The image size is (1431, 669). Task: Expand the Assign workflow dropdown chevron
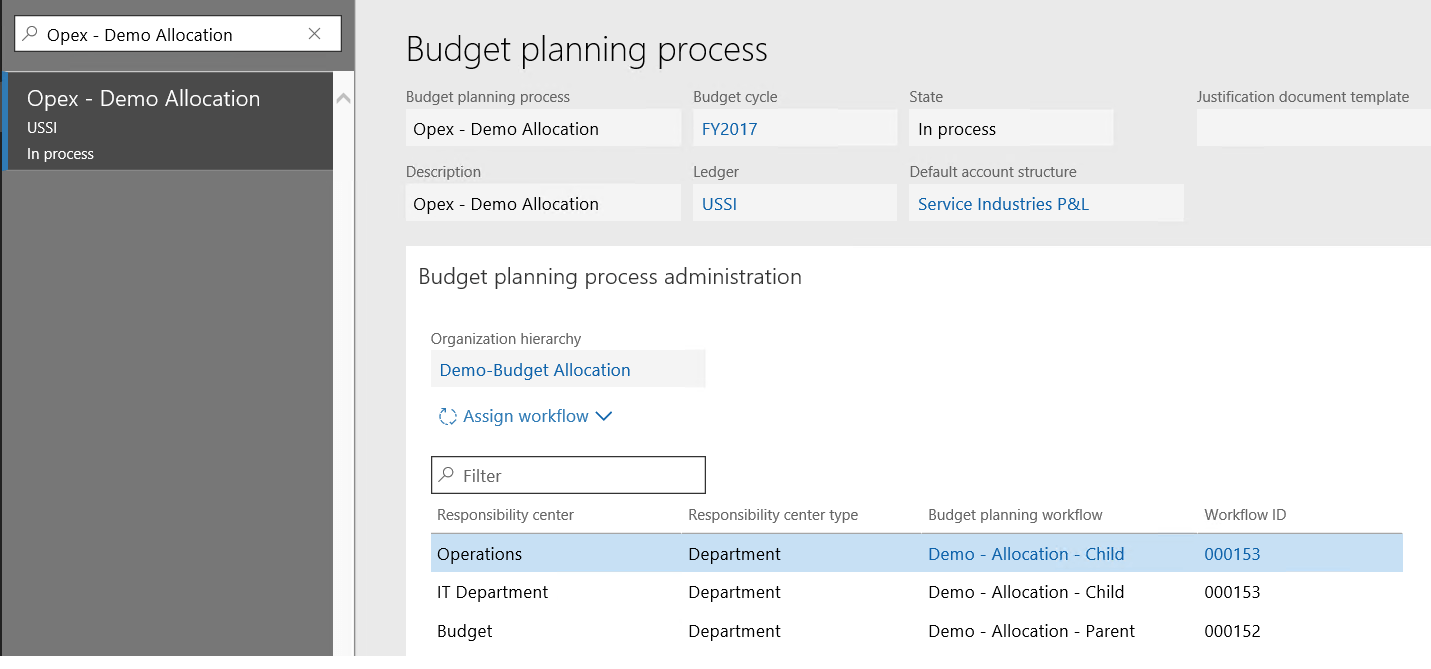pyautogui.click(x=603, y=416)
